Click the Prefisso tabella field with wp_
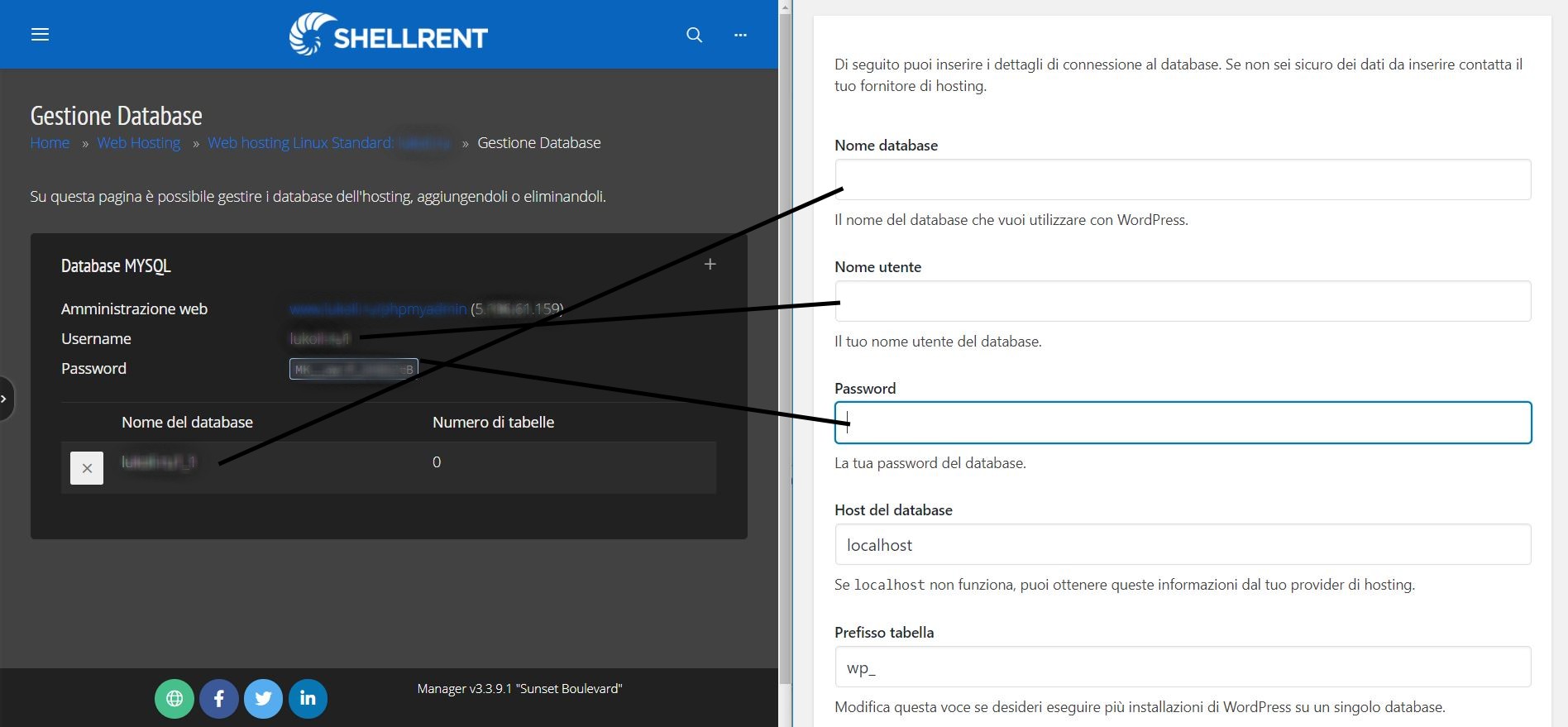Image resolution: width=1568 pixels, height=727 pixels. click(1183, 667)
